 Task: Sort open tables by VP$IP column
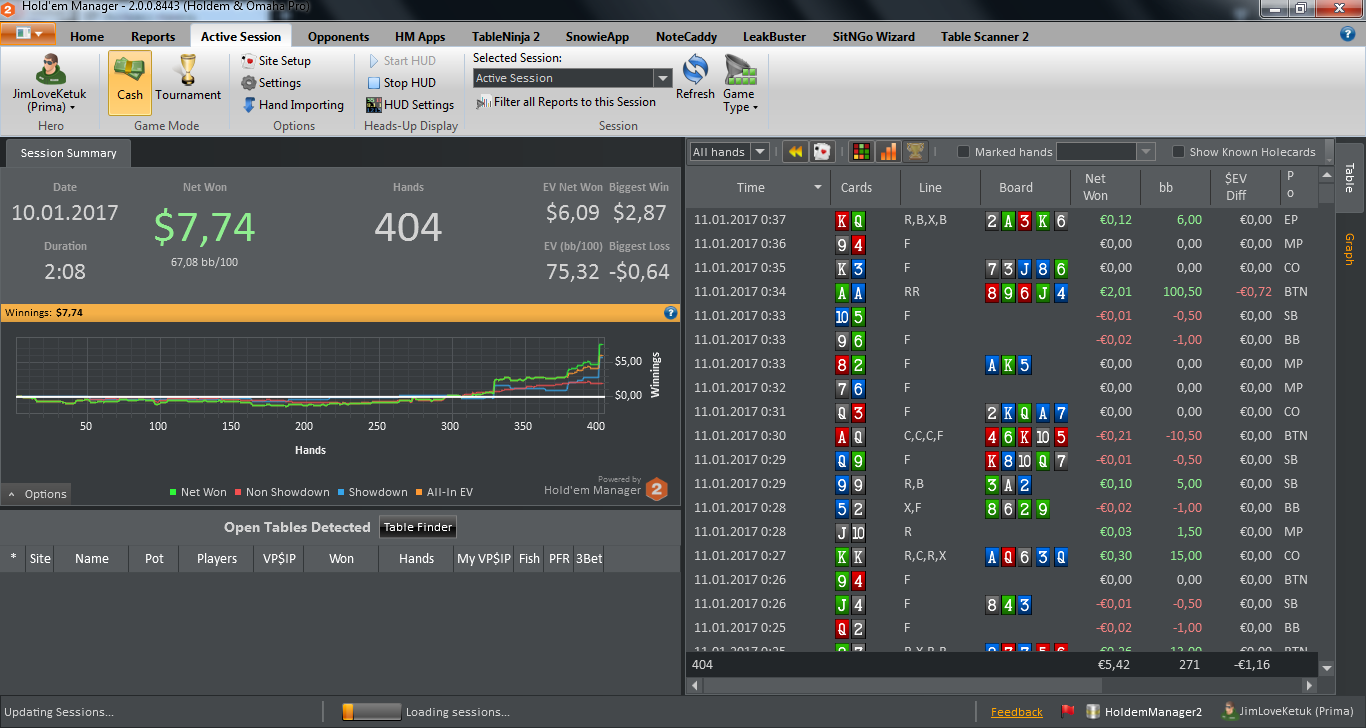pyautogui.click(x=279, y=559)
